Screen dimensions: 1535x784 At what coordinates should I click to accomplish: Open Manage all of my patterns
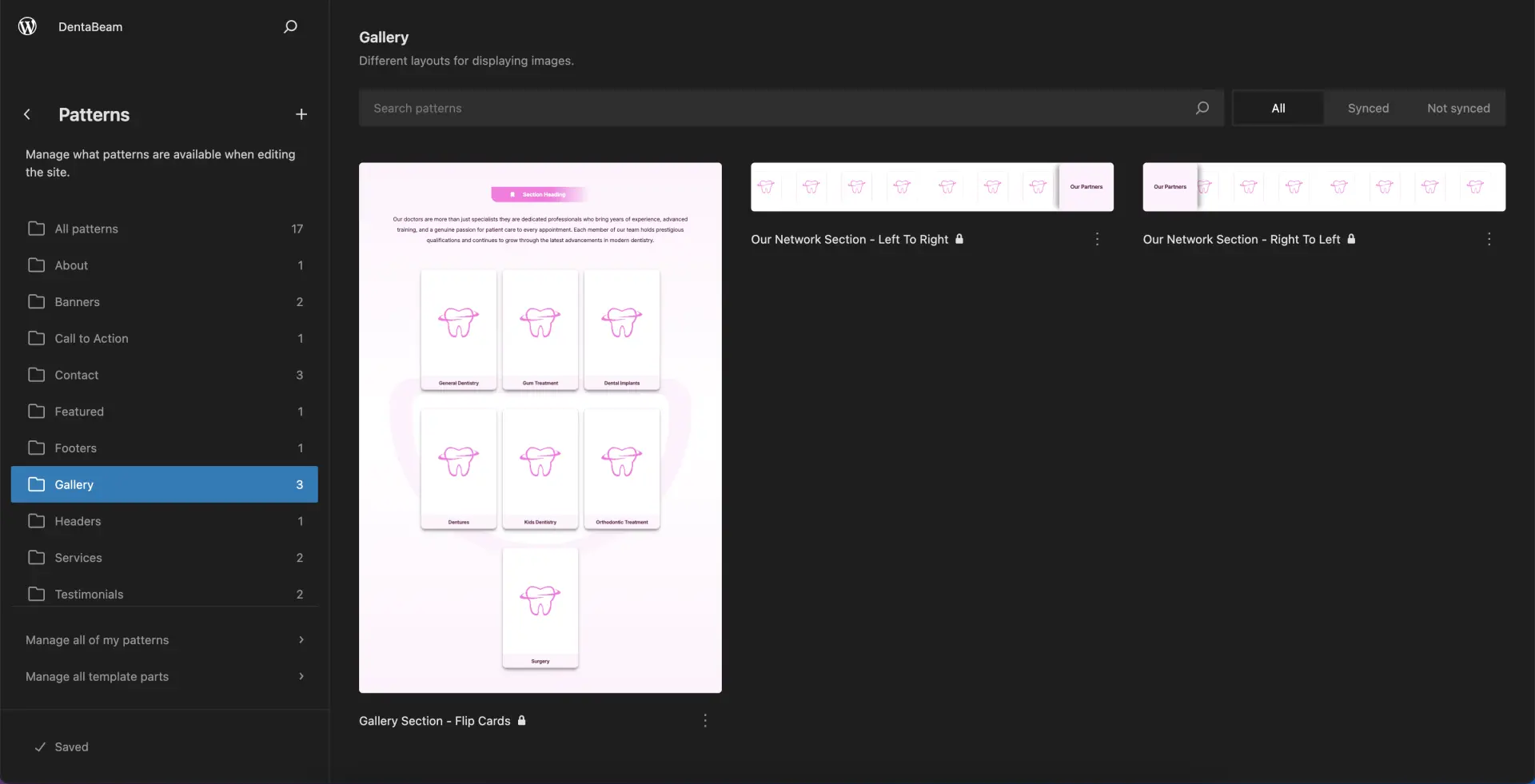165,640
